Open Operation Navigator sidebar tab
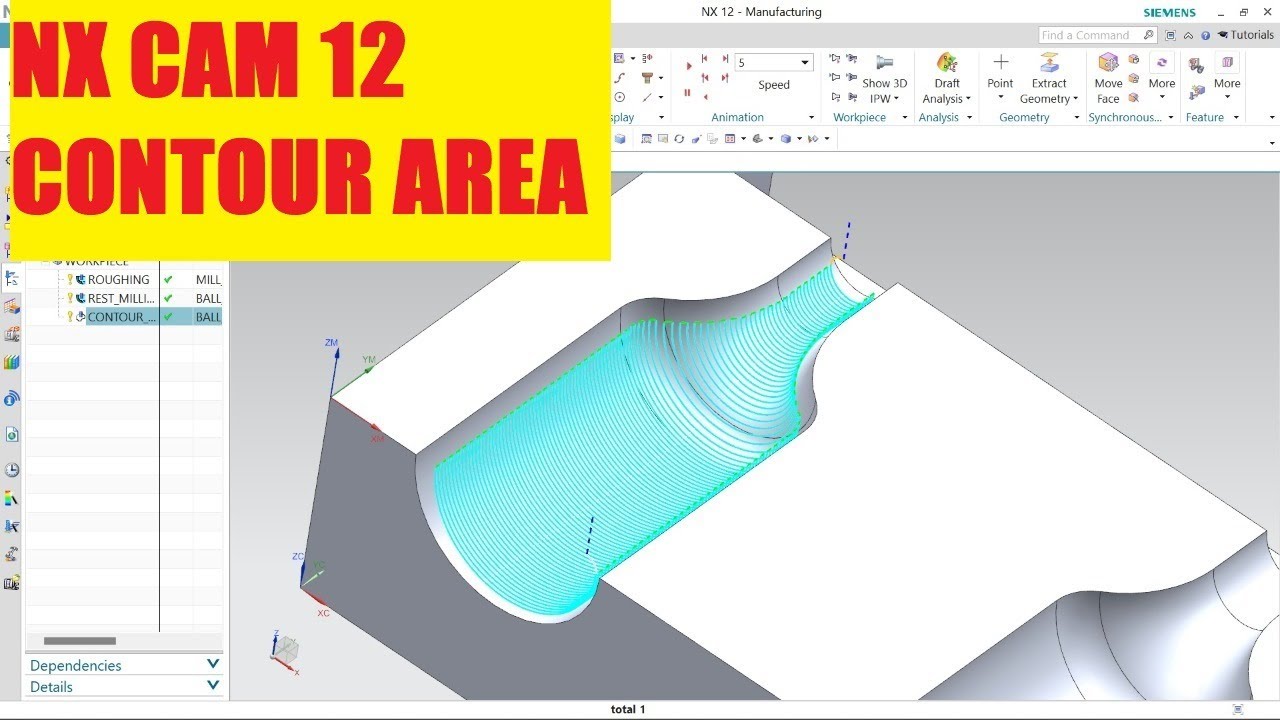 [x=11, y=278]
